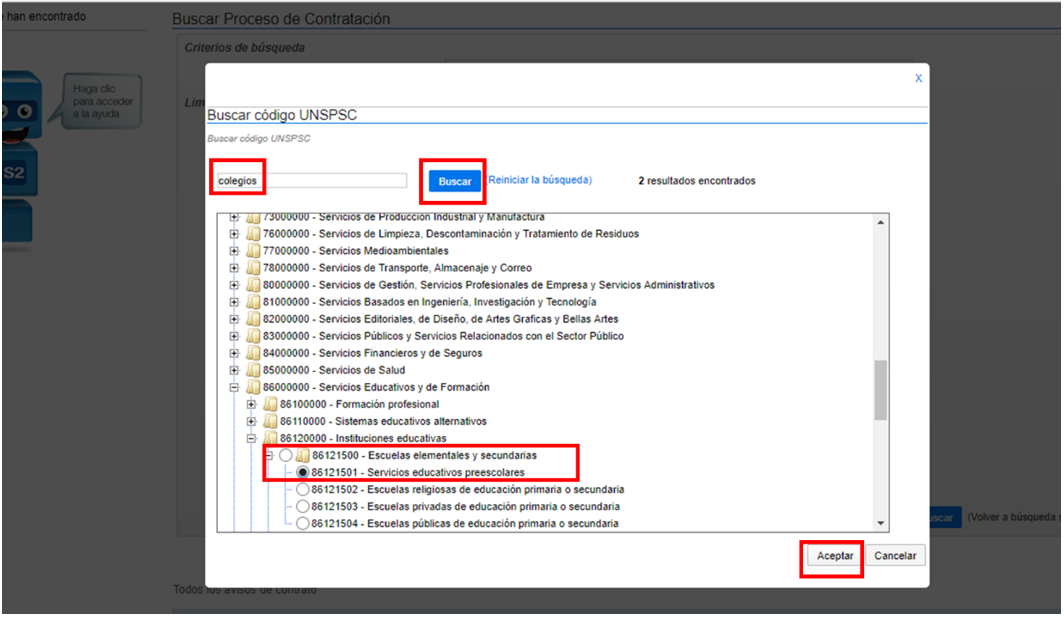Collapse node 86121500 Escuelas elementales
Screen dimensions: 1064x617
269,455
